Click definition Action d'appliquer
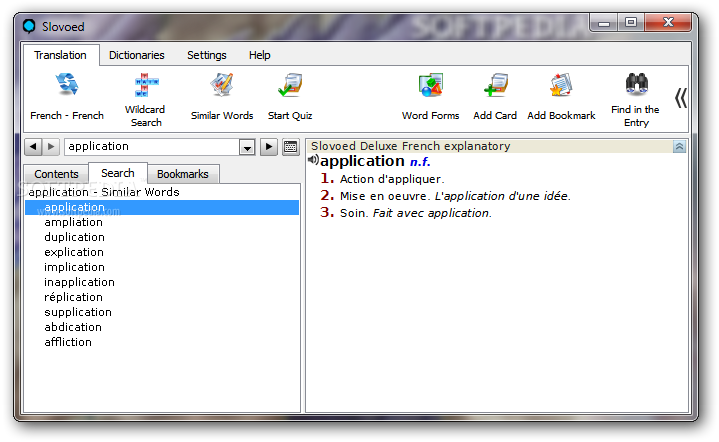The height and width of the screenshot is (442, 719). click(x=392, y=179)
